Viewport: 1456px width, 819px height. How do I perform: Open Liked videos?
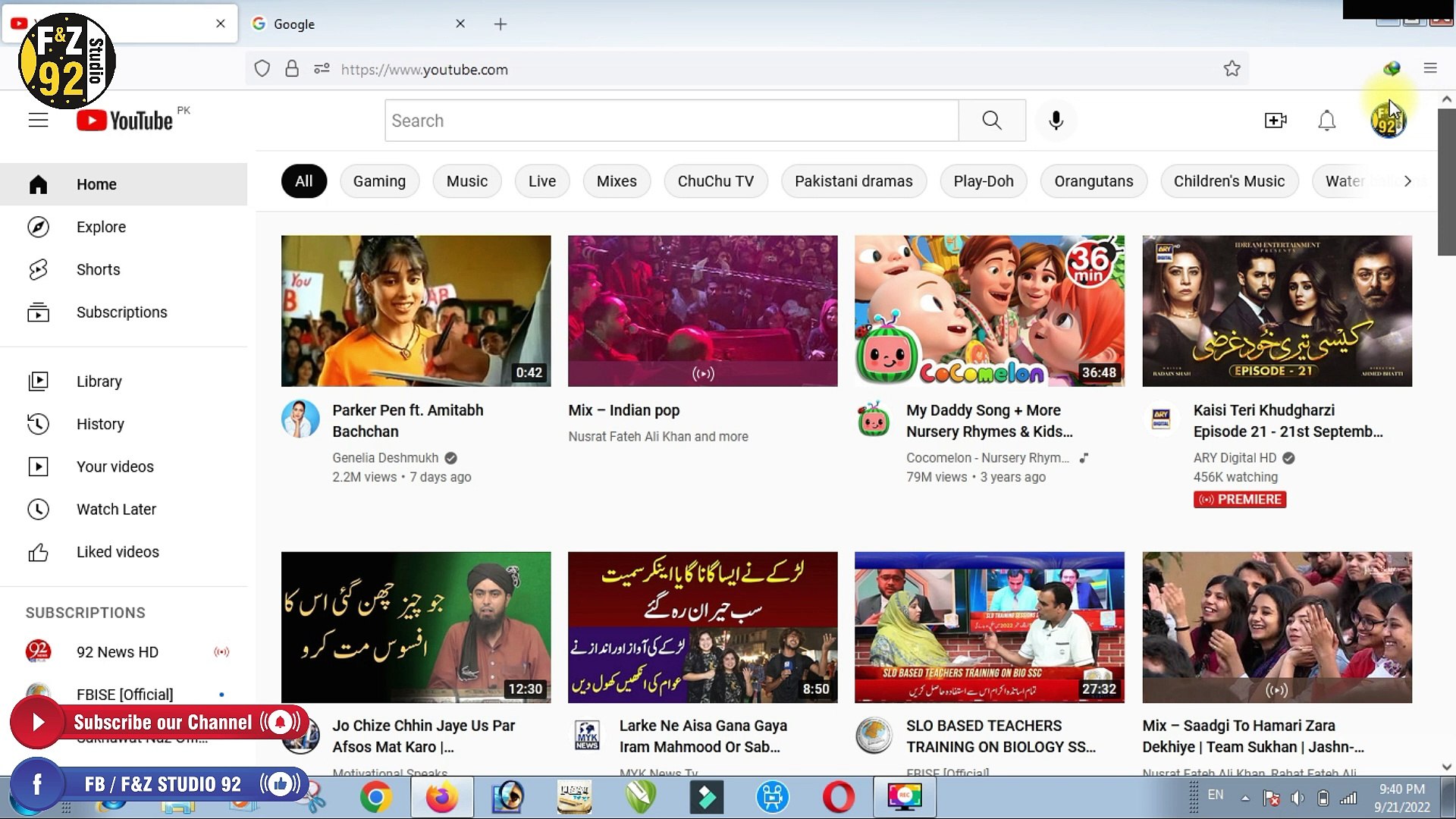[x=124, y=551]
